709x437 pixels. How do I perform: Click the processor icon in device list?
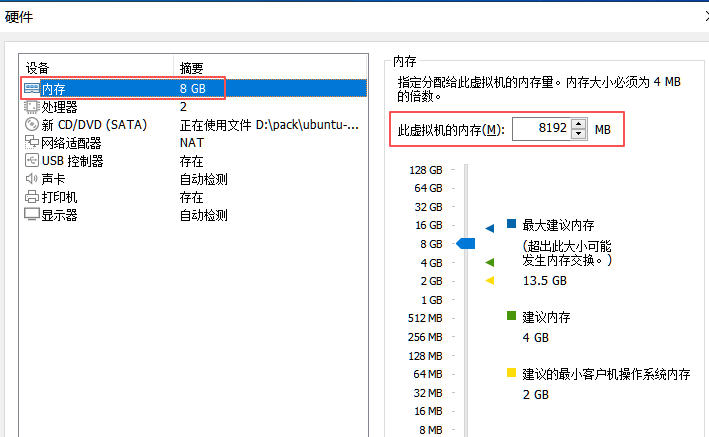[31, 106]
